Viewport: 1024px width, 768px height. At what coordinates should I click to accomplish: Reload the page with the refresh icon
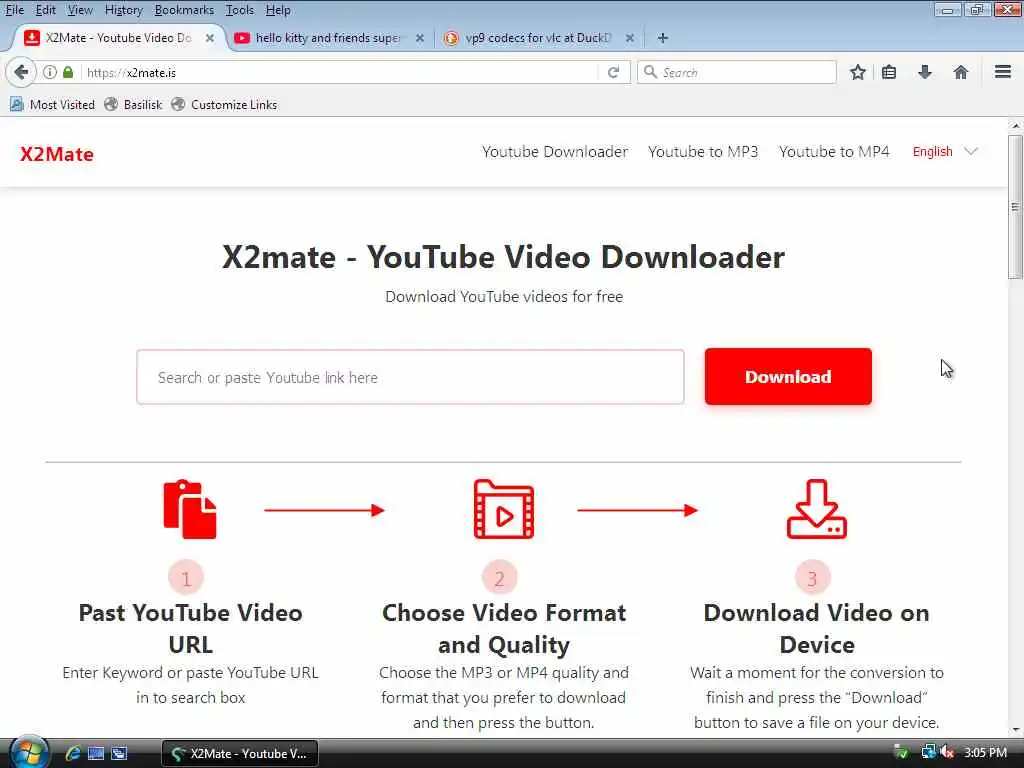pyautogui.click(x=613, y=72)
